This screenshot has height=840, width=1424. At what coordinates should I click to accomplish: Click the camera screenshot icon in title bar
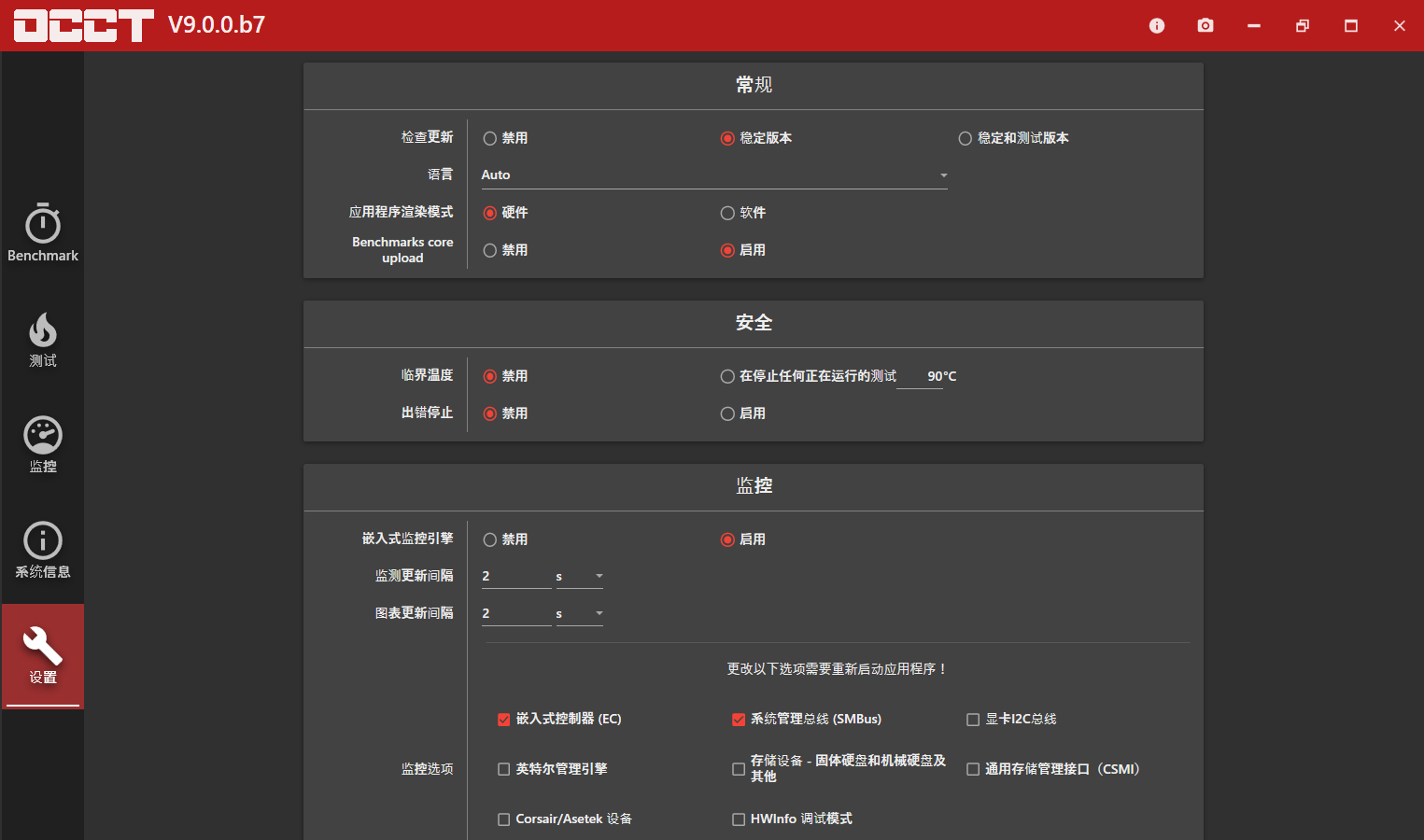(x=1205, y=26)
